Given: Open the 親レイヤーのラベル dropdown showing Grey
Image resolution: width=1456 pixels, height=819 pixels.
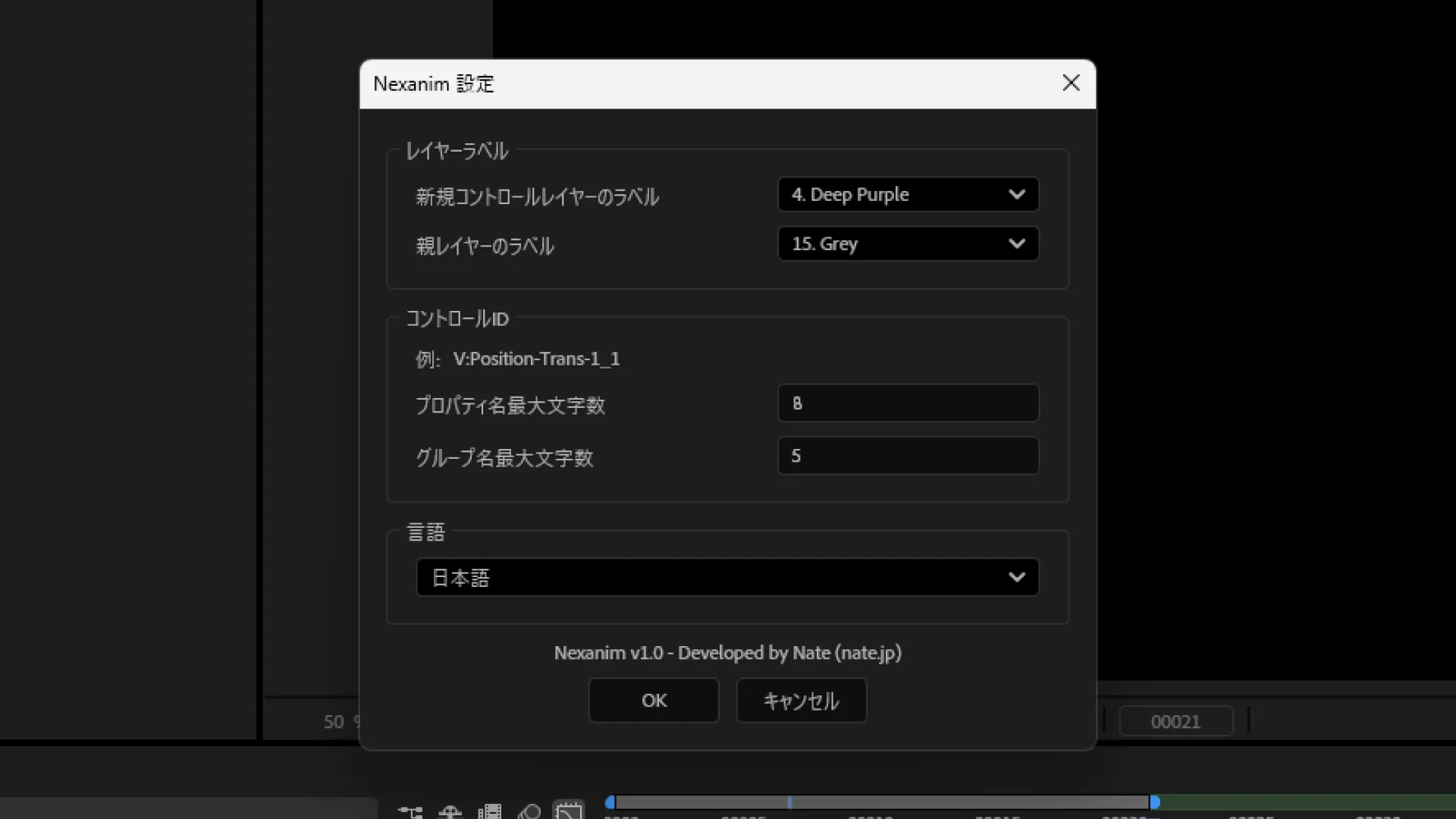Looking at the screenshot, I should tap(908, 243).
